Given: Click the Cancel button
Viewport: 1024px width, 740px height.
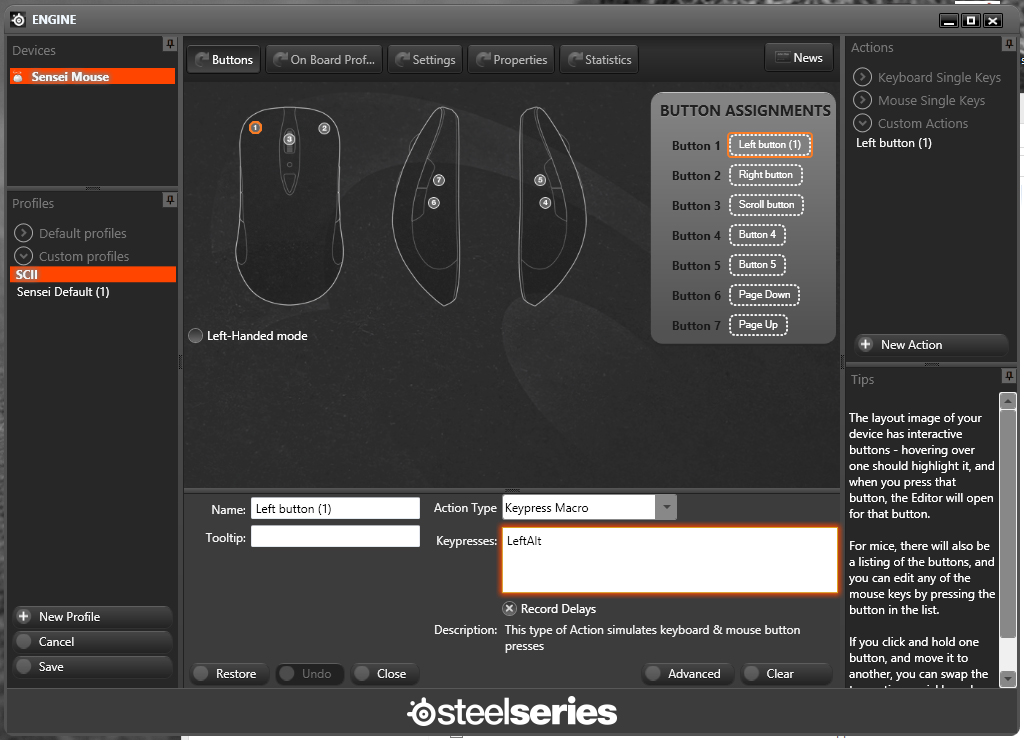Looking at the screenshot, I should (93, 641).
